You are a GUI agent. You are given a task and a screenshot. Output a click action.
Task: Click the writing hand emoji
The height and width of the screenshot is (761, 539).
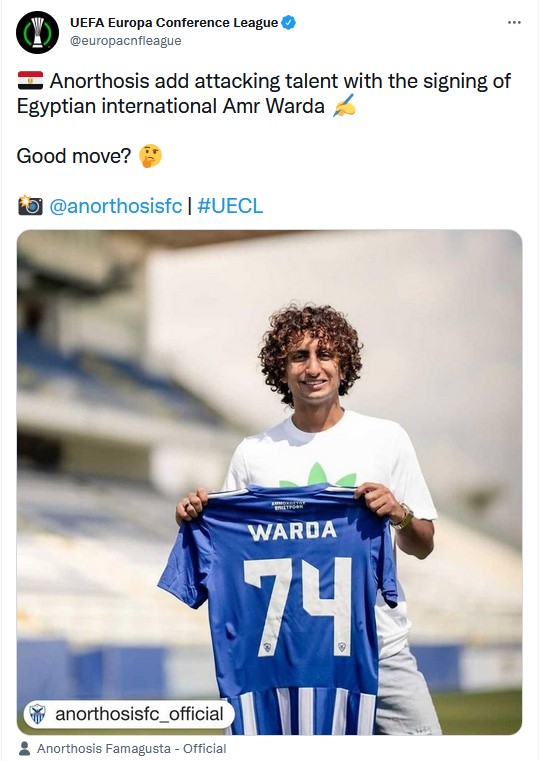[344, 105]
